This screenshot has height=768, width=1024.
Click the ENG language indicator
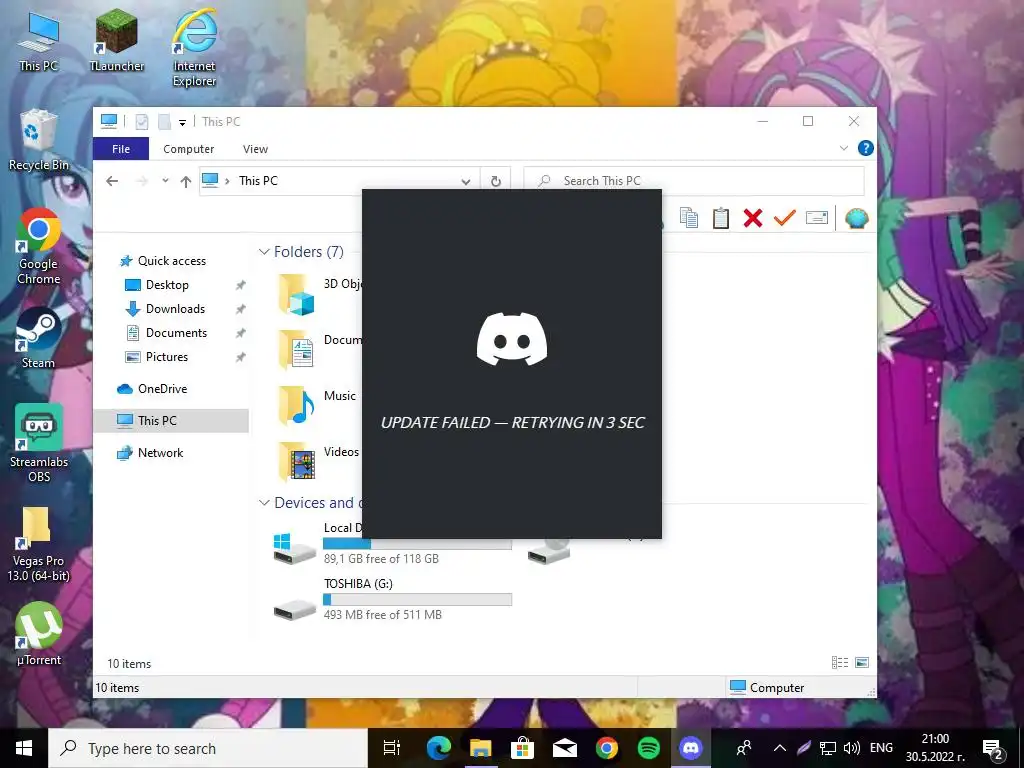881,748
